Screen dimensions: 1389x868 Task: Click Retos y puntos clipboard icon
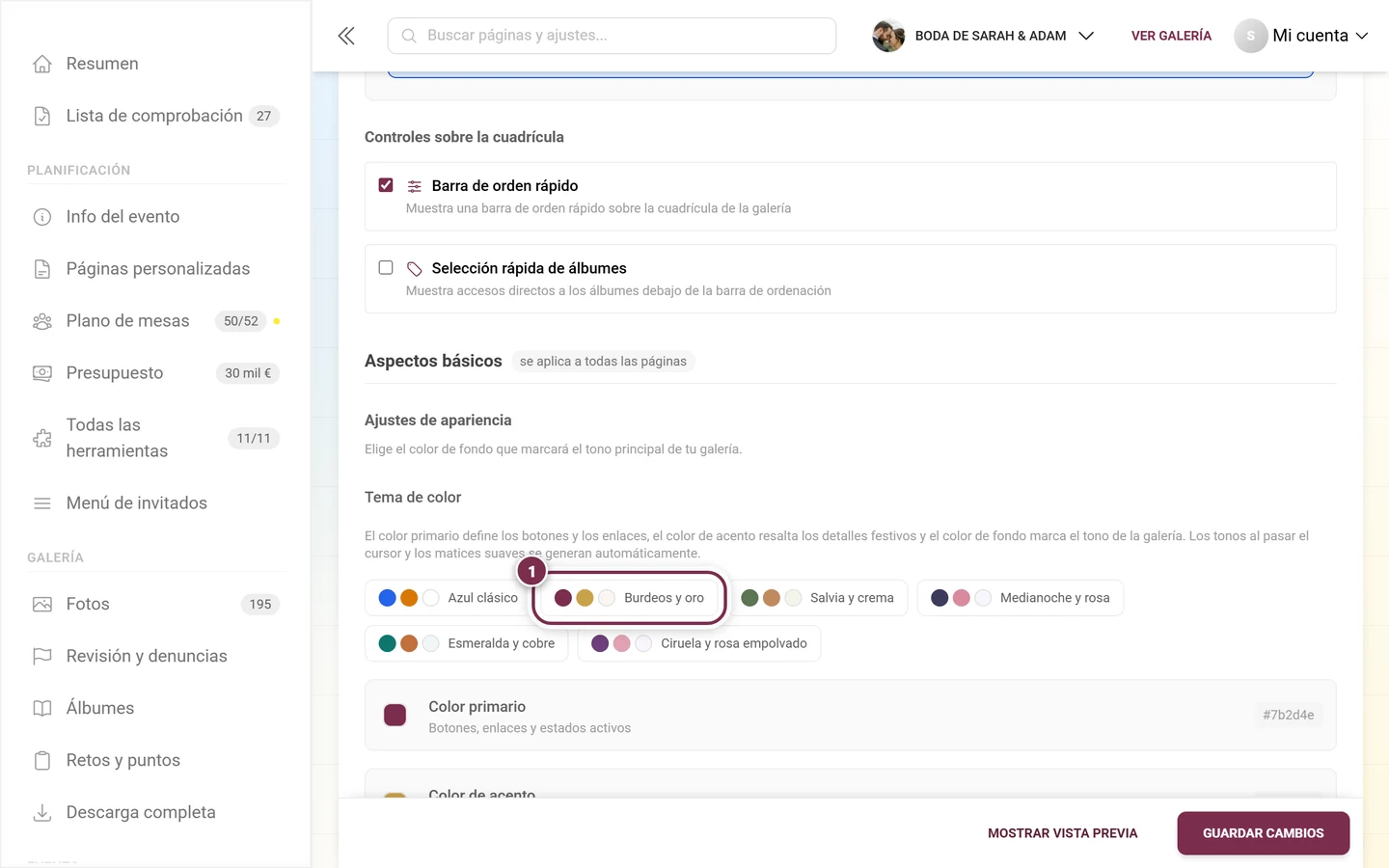42,761
